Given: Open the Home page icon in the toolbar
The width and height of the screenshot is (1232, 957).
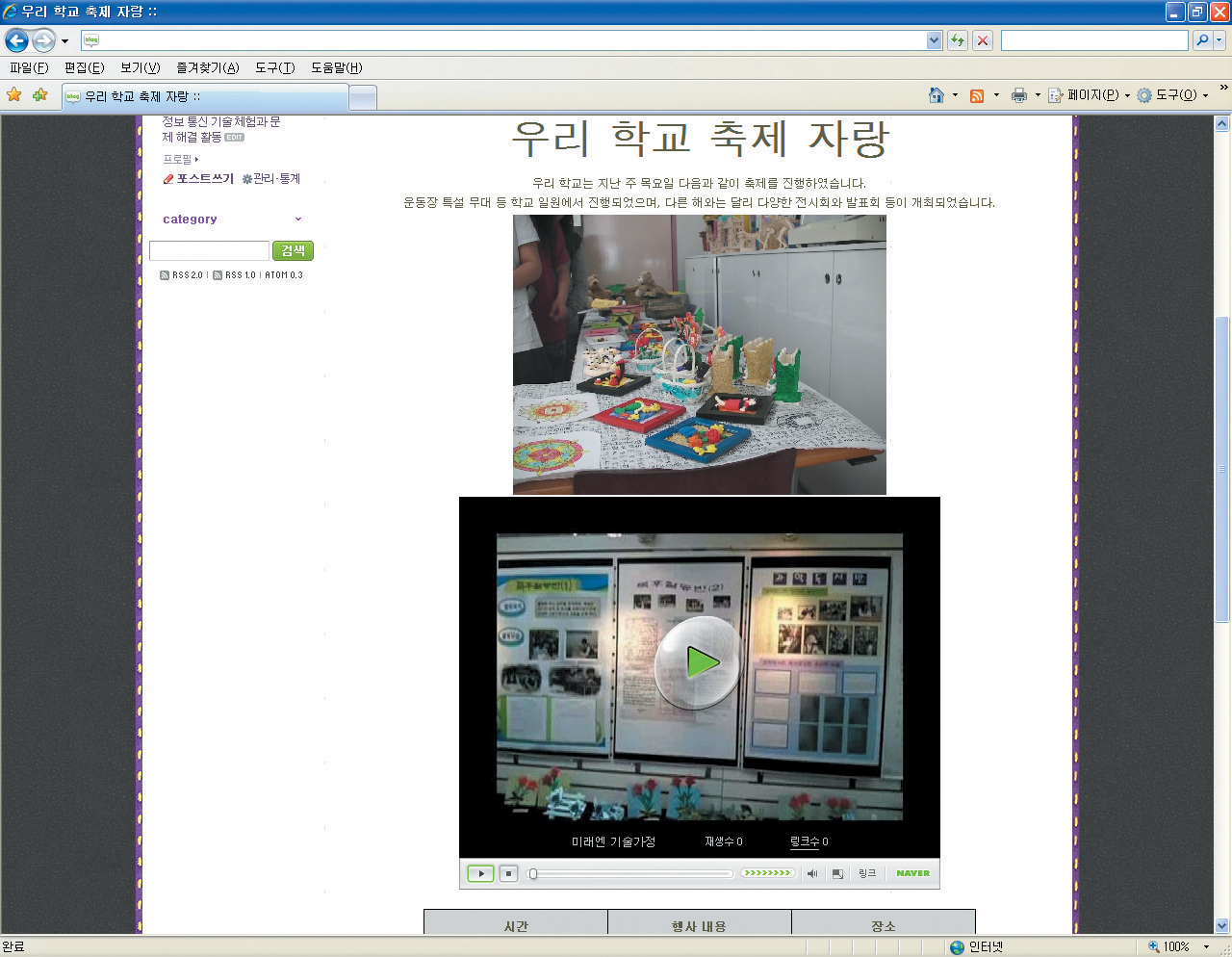Looking at the screenshot, I should [x=936, y=95].
